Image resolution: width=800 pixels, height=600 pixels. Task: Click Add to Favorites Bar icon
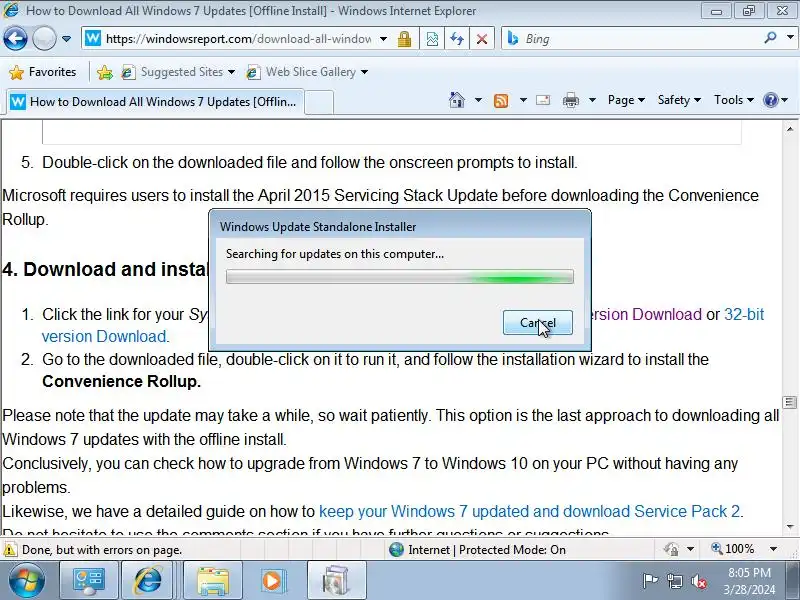tap(105, 72)
